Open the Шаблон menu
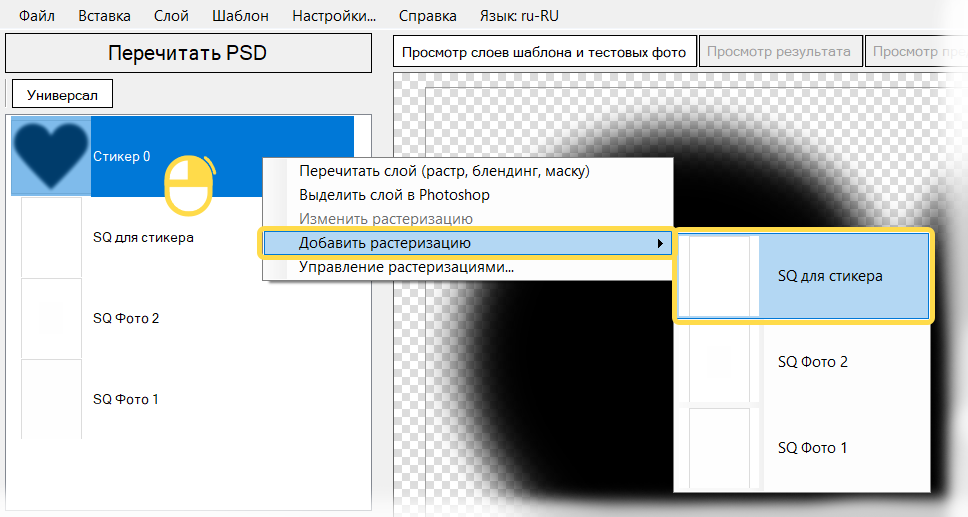The height and width of the screenshot is (517, 968). [x=240, y=16]
